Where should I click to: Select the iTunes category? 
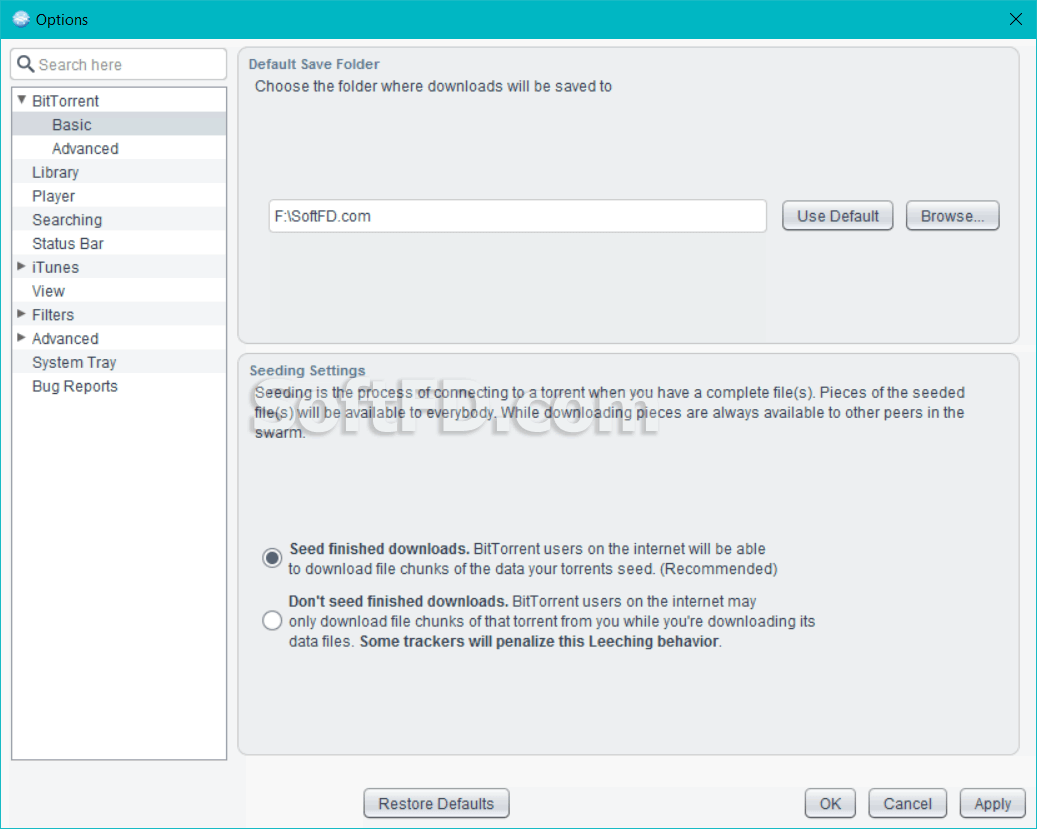[56, 267]
